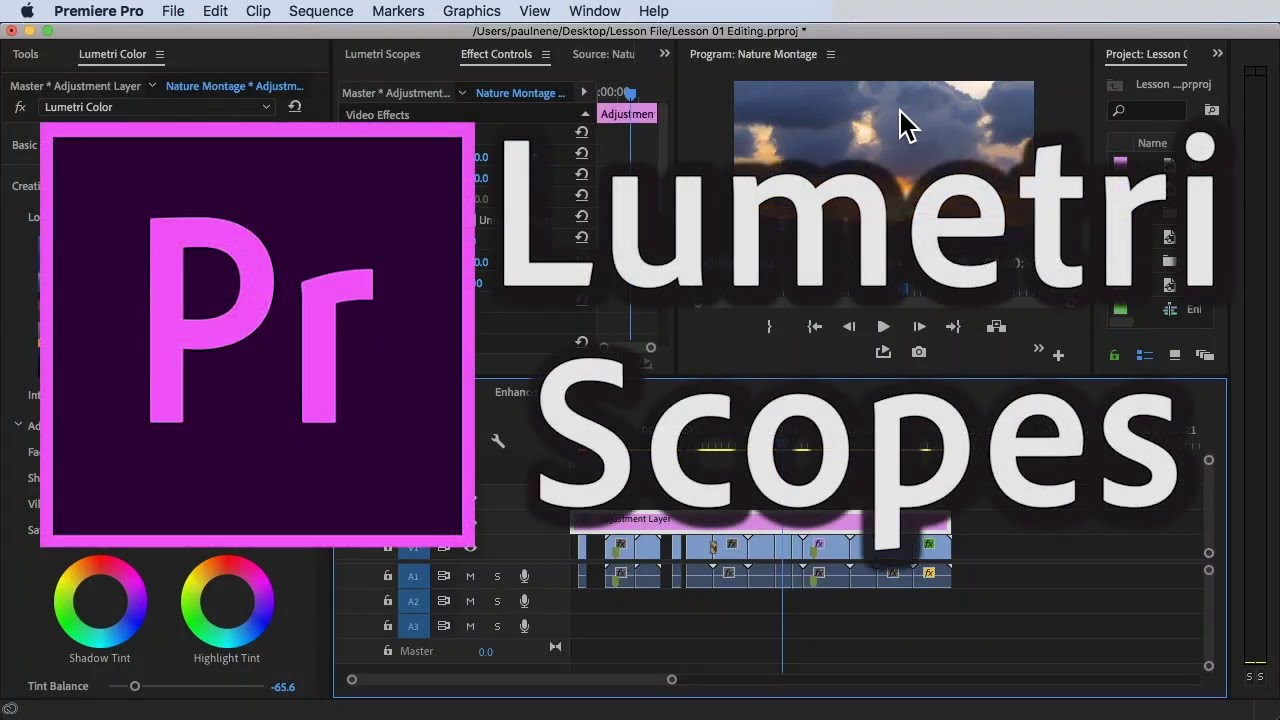Switch Project panel to freeform view
This screenshot has width=1280, height=720.
click(x=1205, y=355)
